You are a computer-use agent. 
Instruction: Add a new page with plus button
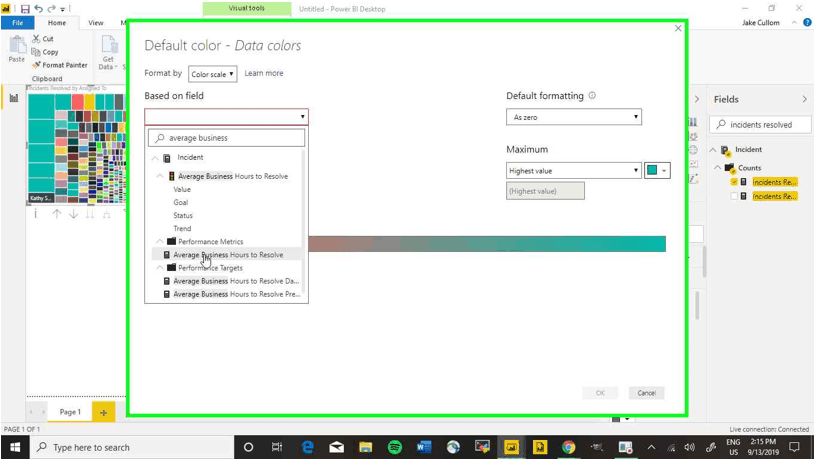104,412
